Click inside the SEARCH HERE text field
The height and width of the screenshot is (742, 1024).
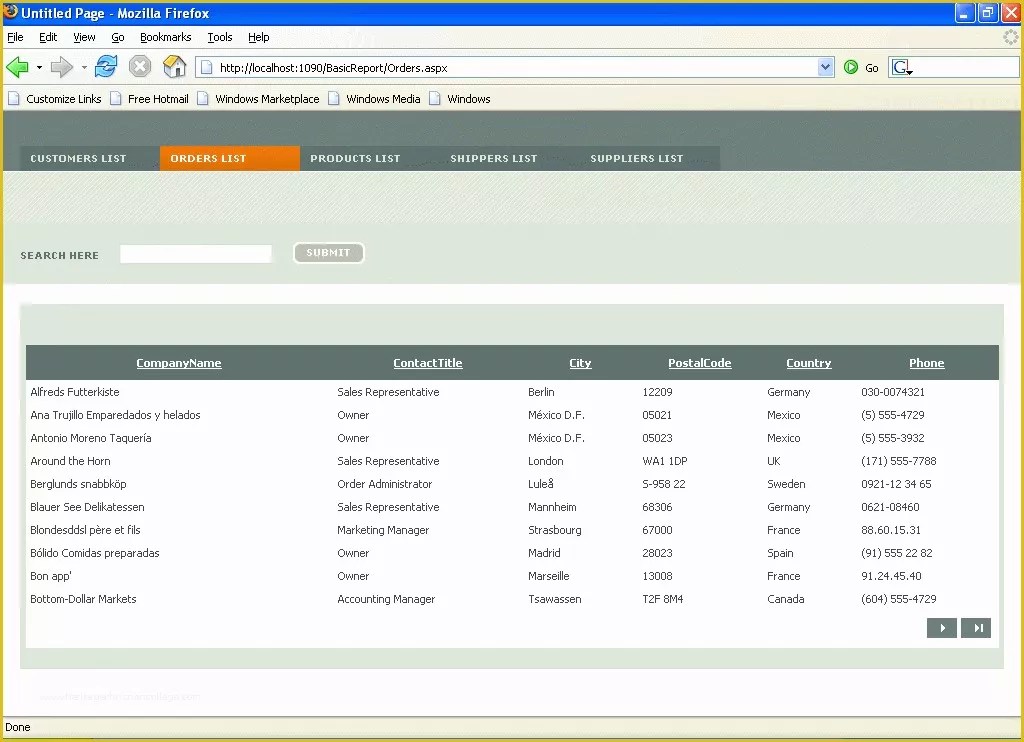(x=195, y=253)
